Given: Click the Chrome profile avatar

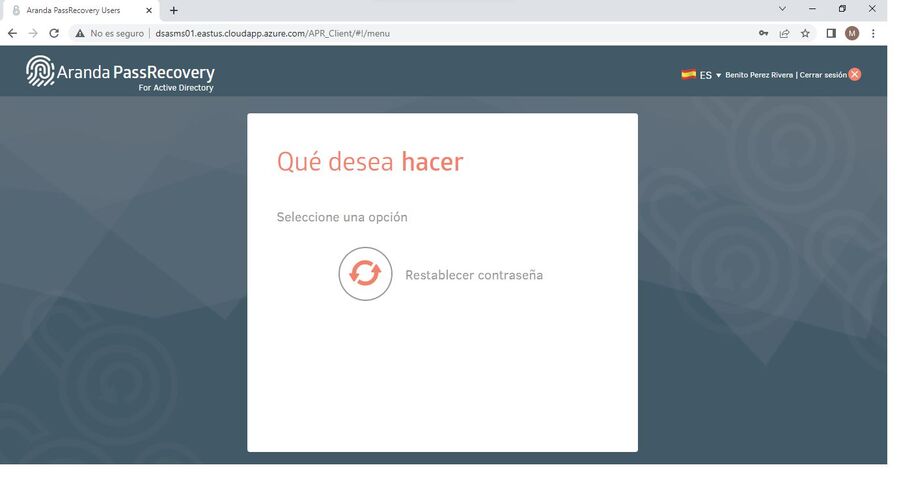Looking at the screenshot, I should coord(852,33).
